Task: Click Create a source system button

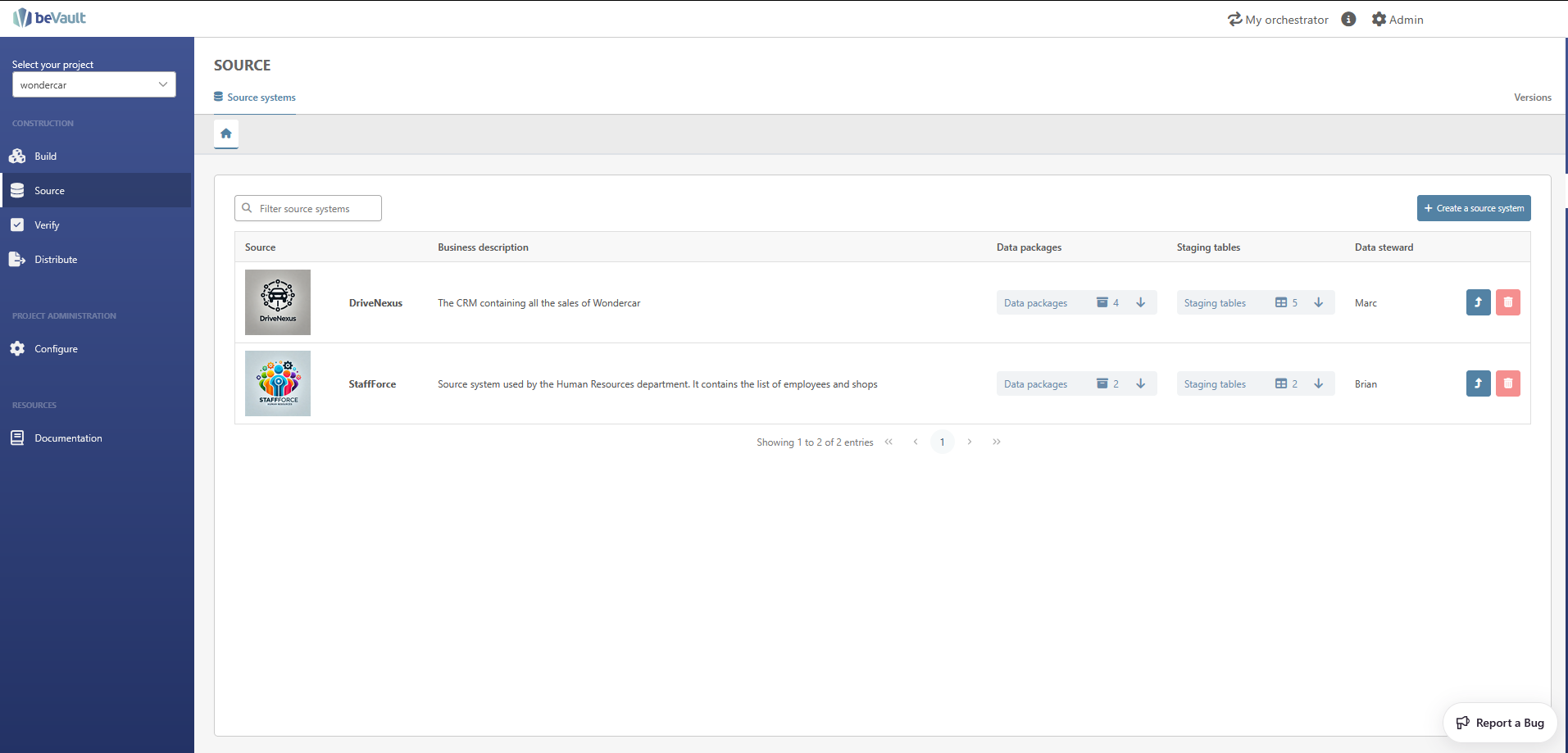Action: (1473, 208)
